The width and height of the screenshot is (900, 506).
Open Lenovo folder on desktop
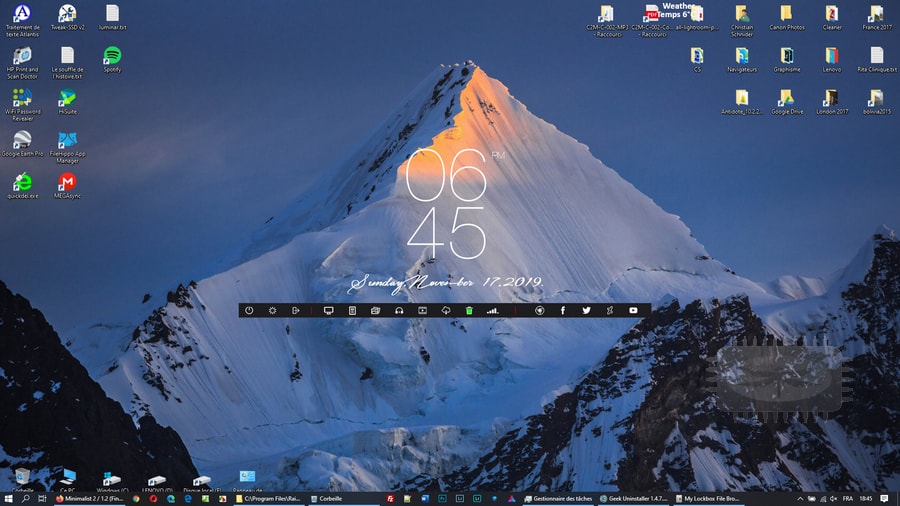pyautogui.click(x=832, y=59)
